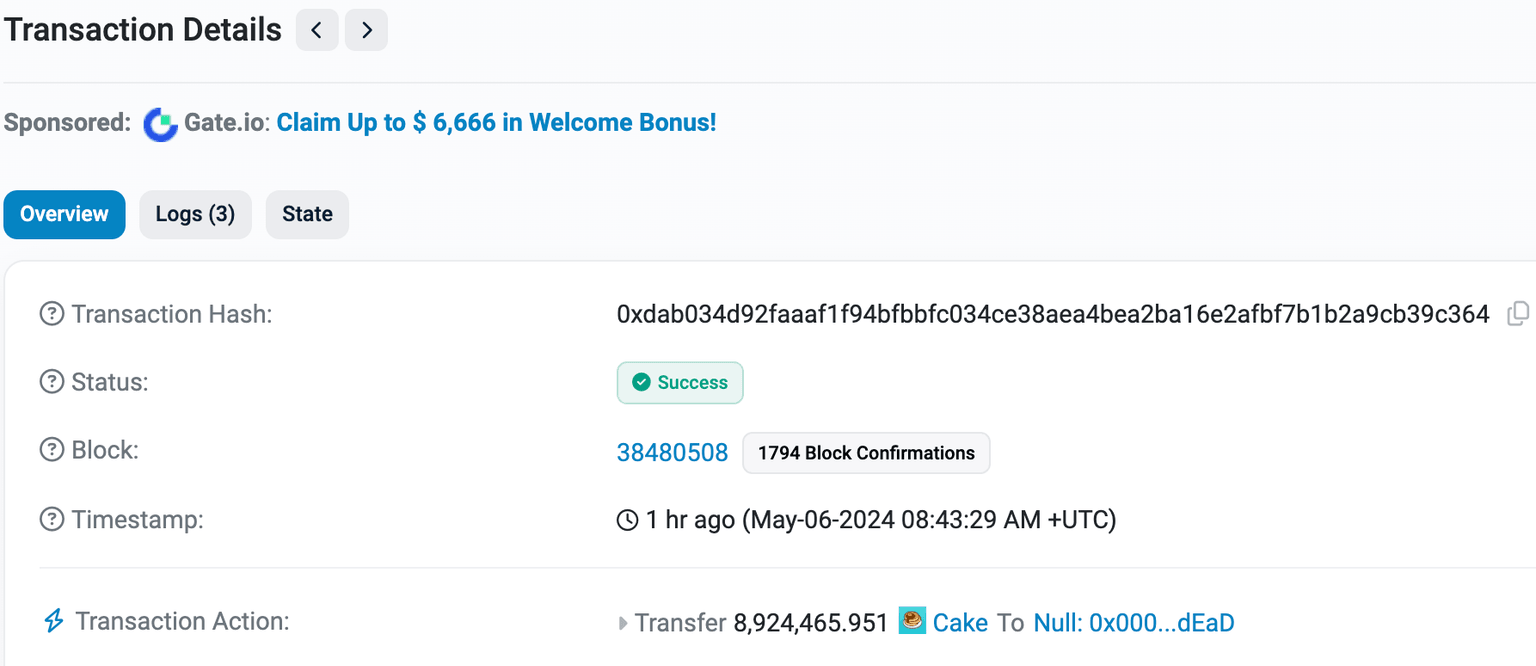This screenshot has height=666, width=1536.
Task: Click help icon beside Block
Action: point(51,450)
